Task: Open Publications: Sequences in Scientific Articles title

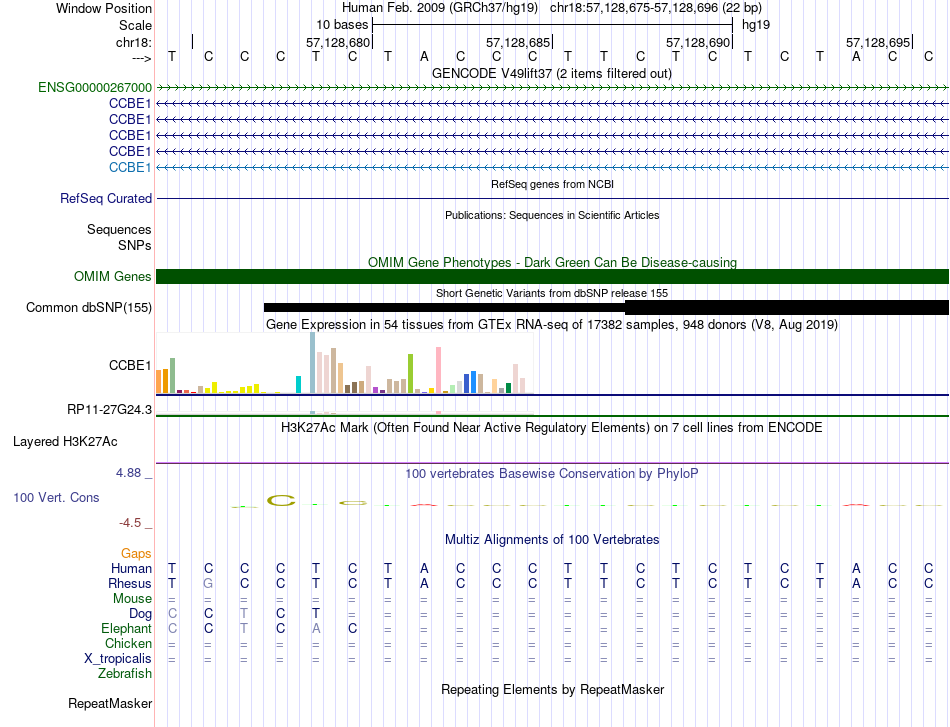Action: click(x=552, y=215)
